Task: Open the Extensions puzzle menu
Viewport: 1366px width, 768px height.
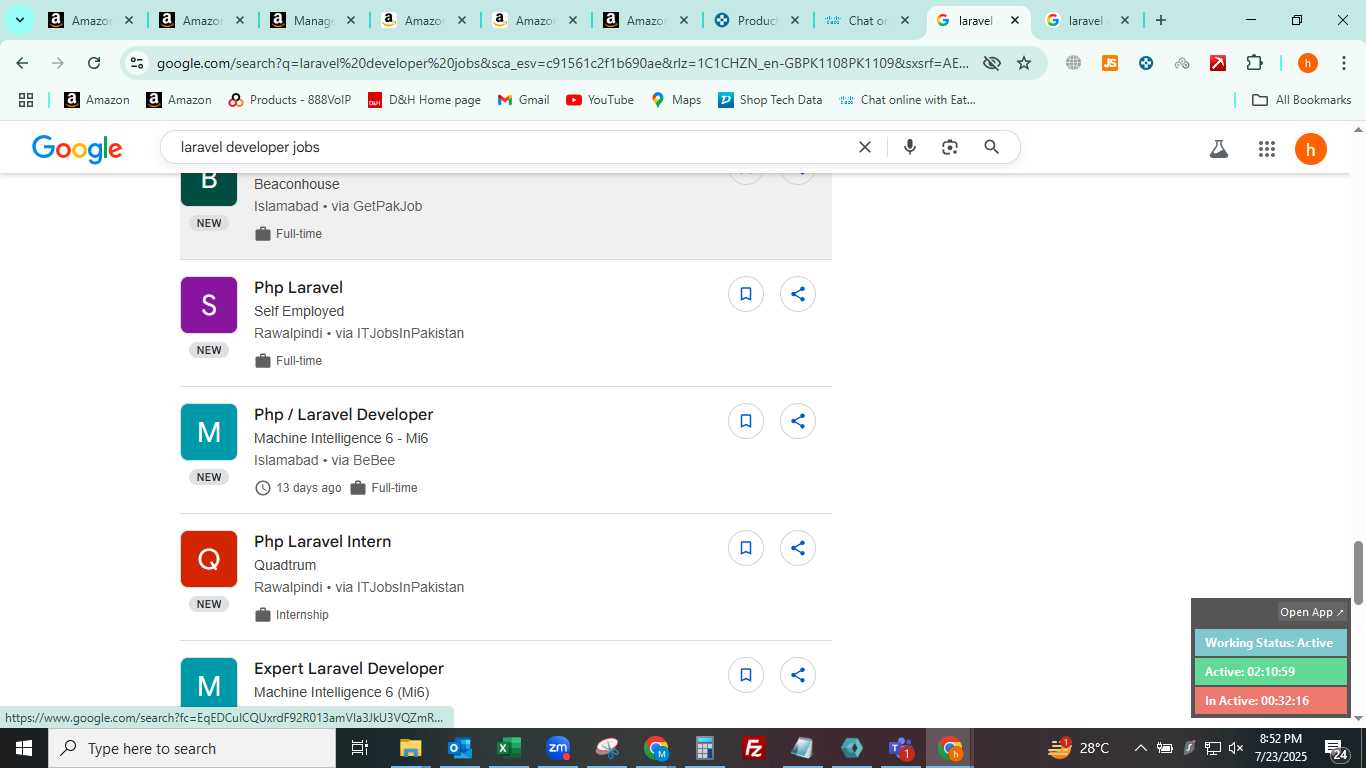Action: tap(1254, 63)
